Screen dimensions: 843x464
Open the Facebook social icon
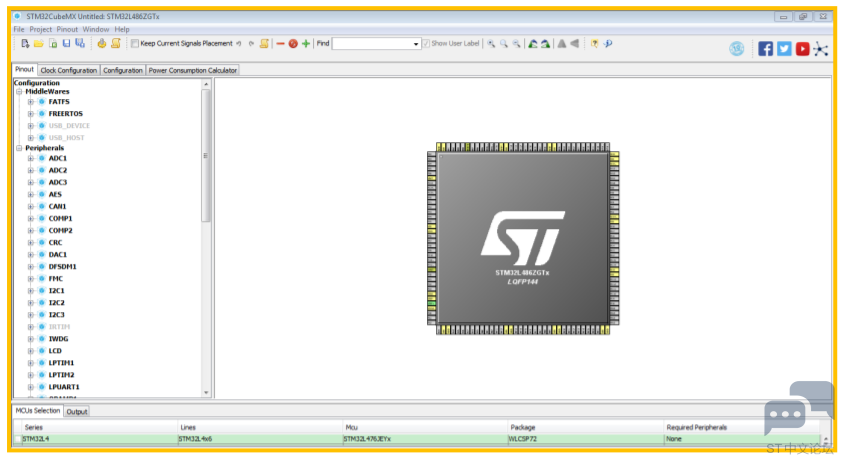click(766, 49)
